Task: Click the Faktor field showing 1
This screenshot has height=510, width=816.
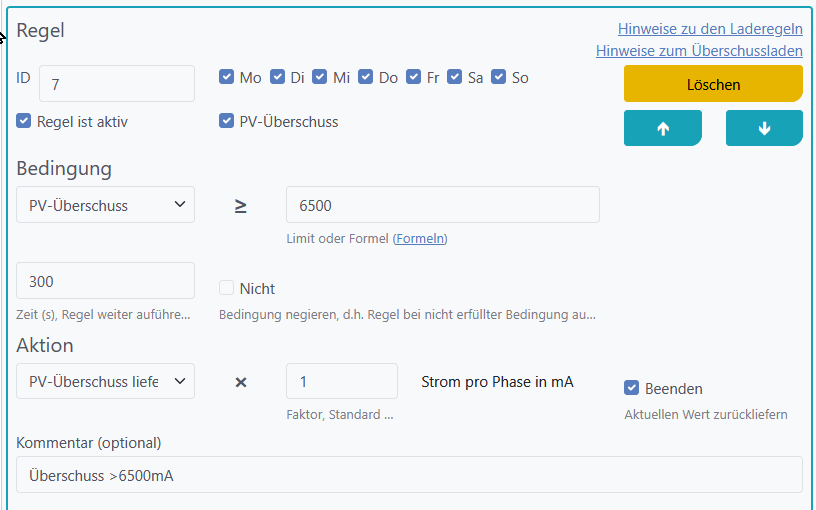Action: (341, 381)
